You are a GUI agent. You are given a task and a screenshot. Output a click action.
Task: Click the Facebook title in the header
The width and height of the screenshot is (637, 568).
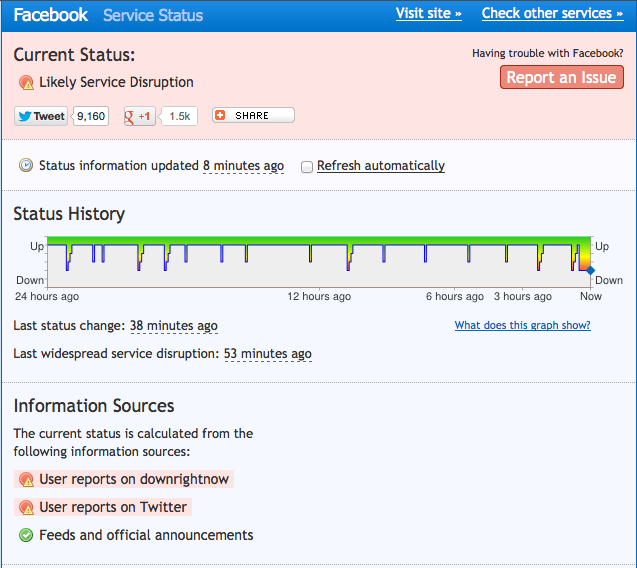51,15
